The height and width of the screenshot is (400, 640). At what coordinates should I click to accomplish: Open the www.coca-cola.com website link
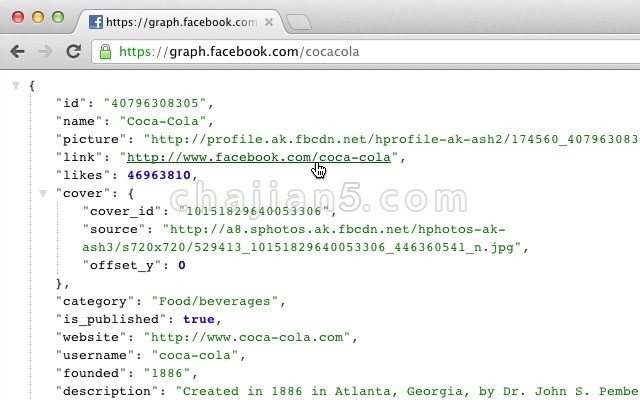click(247, 337)
